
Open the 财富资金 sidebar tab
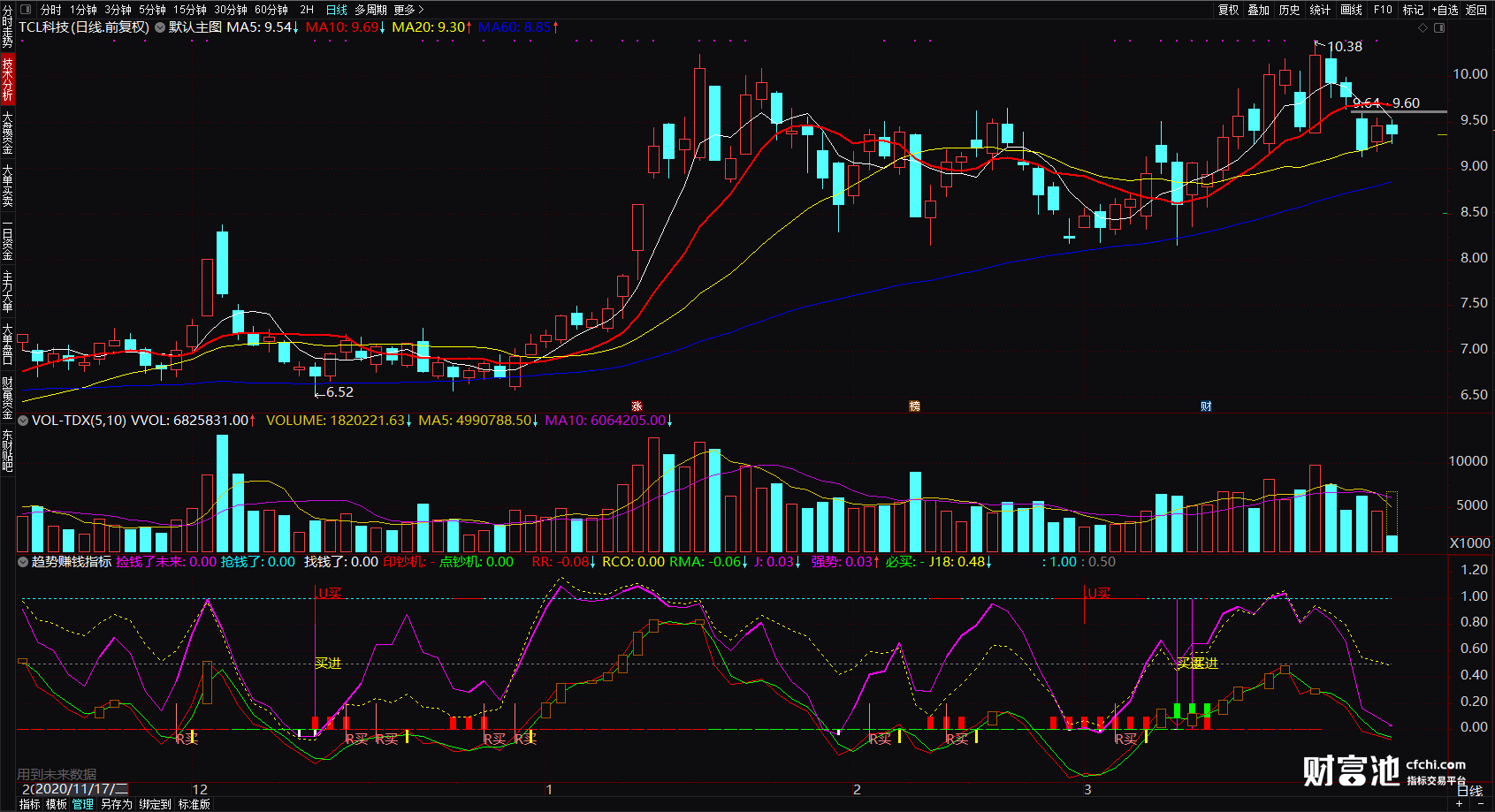pyautogui.click(x=7, y=398)
